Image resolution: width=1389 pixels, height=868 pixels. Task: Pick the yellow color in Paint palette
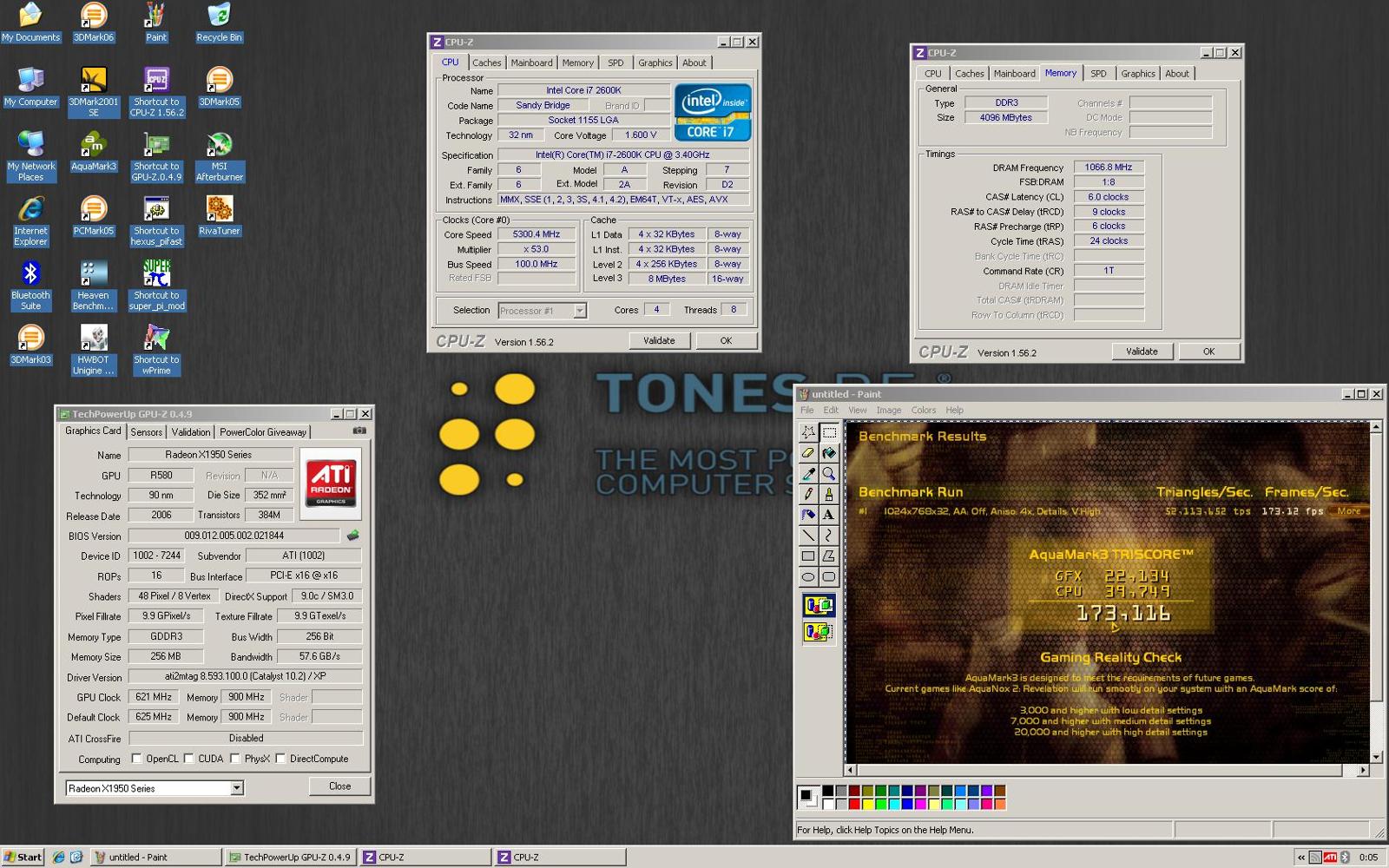pos(868,804)
